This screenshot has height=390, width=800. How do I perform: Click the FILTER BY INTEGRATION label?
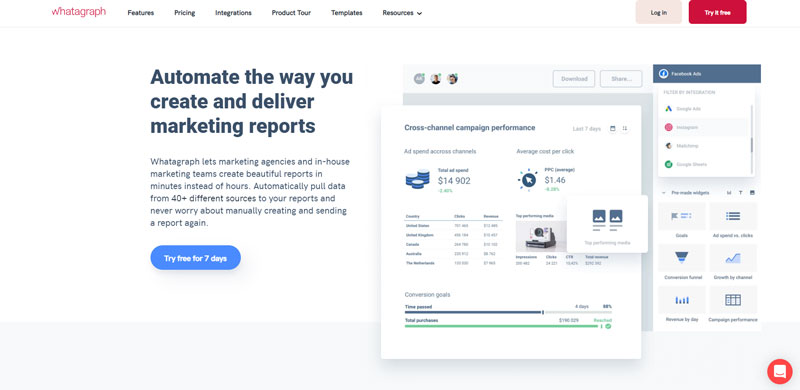point(689,92)
